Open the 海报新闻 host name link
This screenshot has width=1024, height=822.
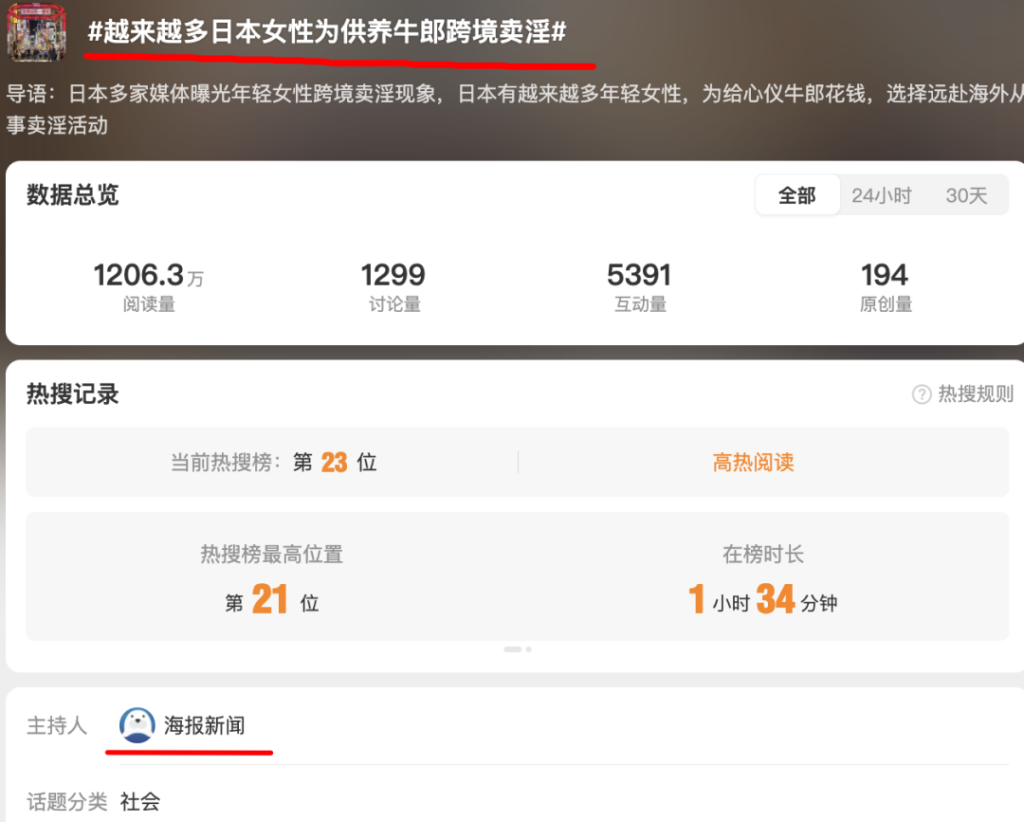(204, 726)
